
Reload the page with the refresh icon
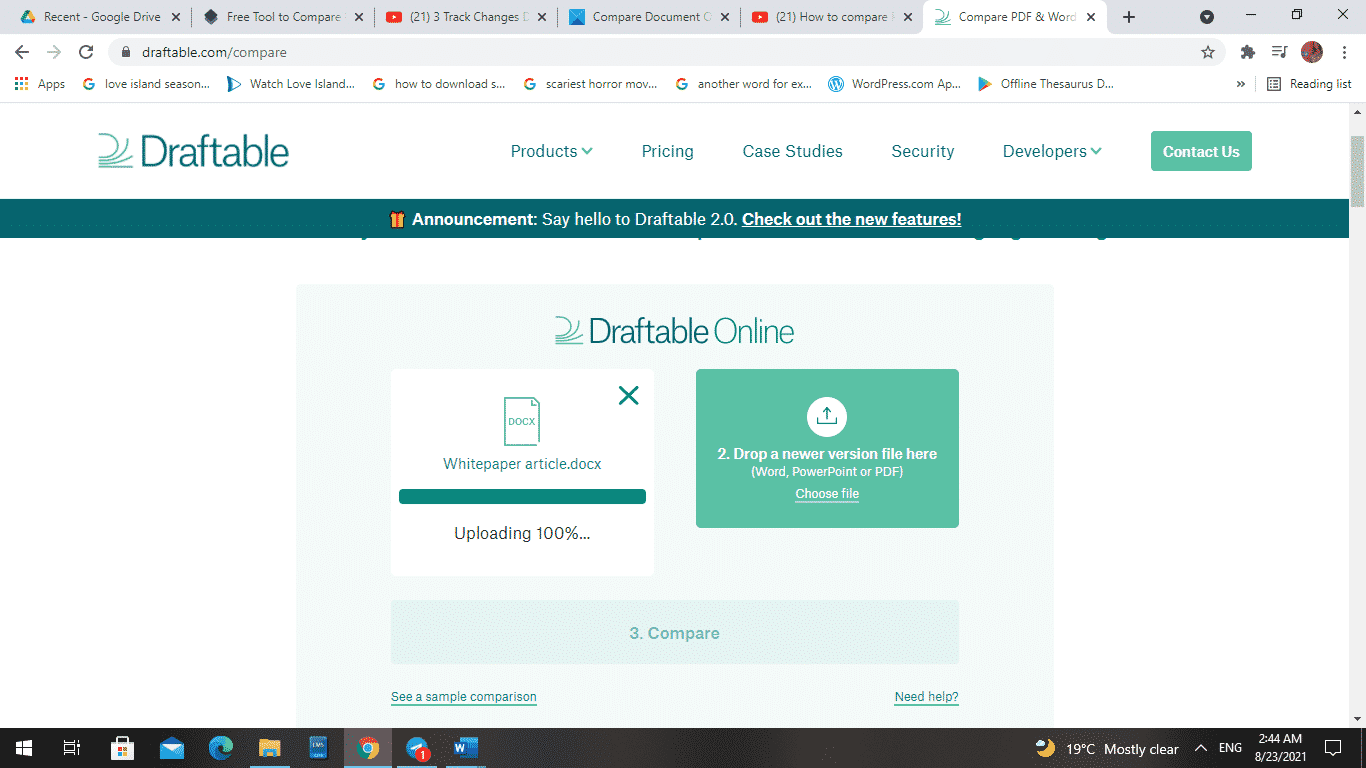coord(86,52)
